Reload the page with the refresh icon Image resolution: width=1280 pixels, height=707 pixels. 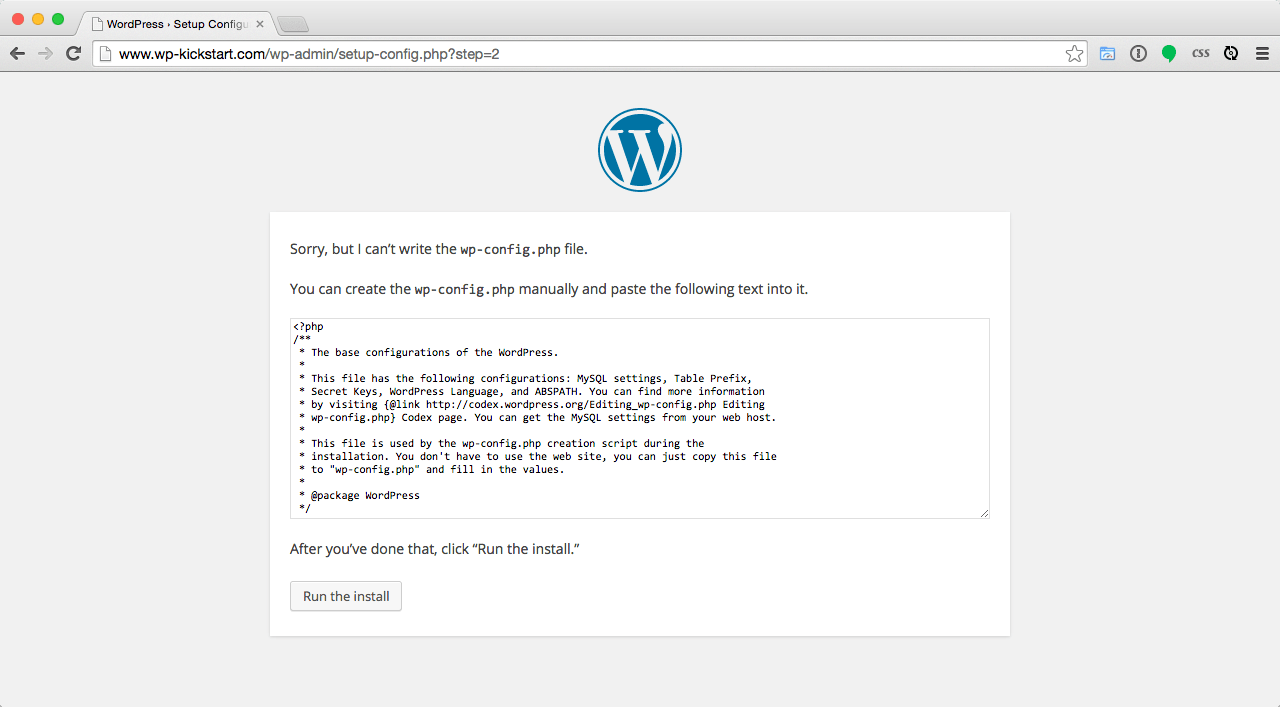click(x=73, y=54)
